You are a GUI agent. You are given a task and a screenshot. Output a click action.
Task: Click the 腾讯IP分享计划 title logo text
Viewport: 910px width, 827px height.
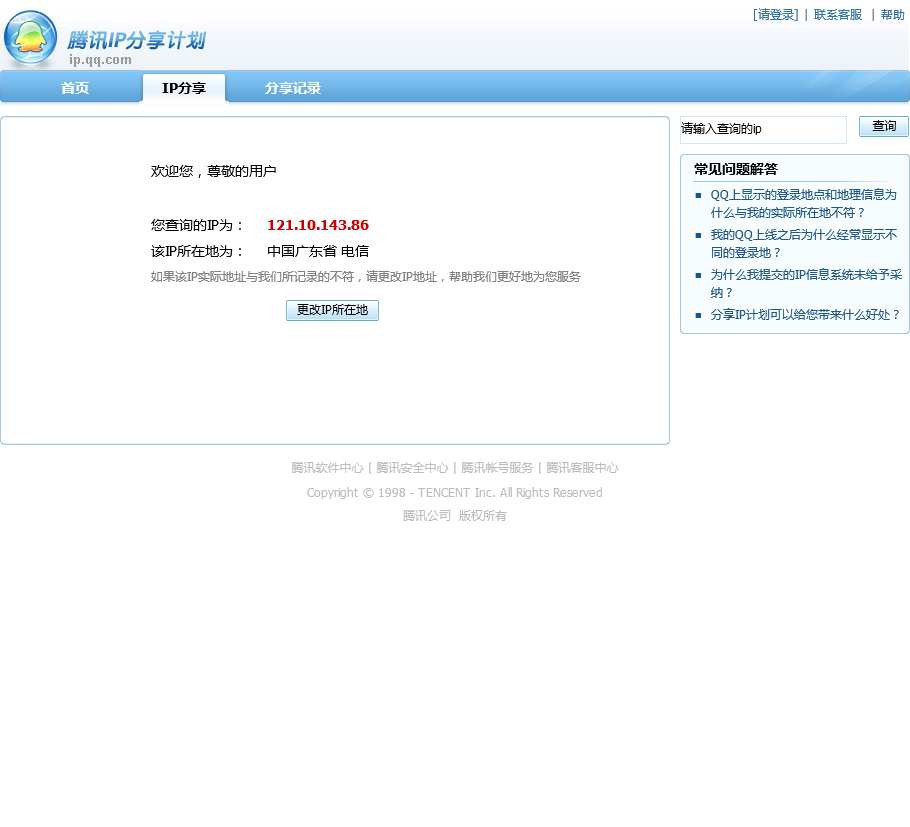[x=136, y=40]
